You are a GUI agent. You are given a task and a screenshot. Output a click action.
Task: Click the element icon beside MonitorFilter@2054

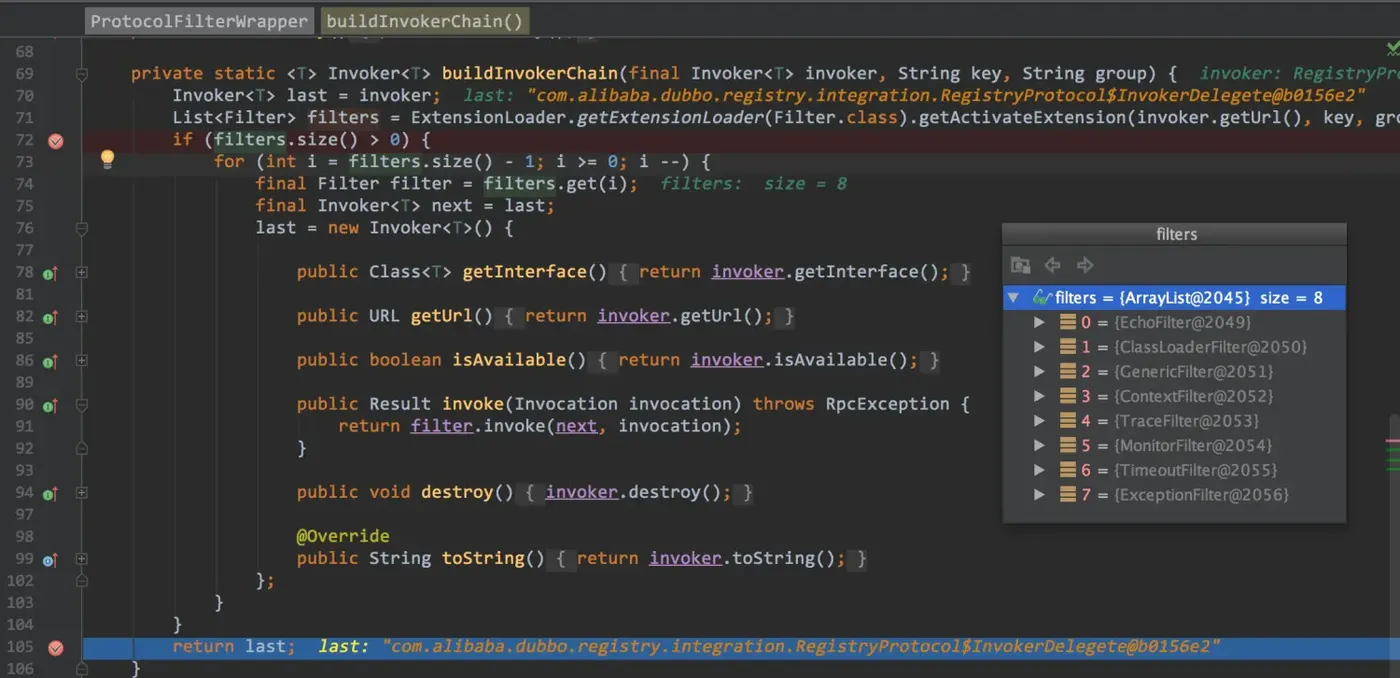[1068, 446]
